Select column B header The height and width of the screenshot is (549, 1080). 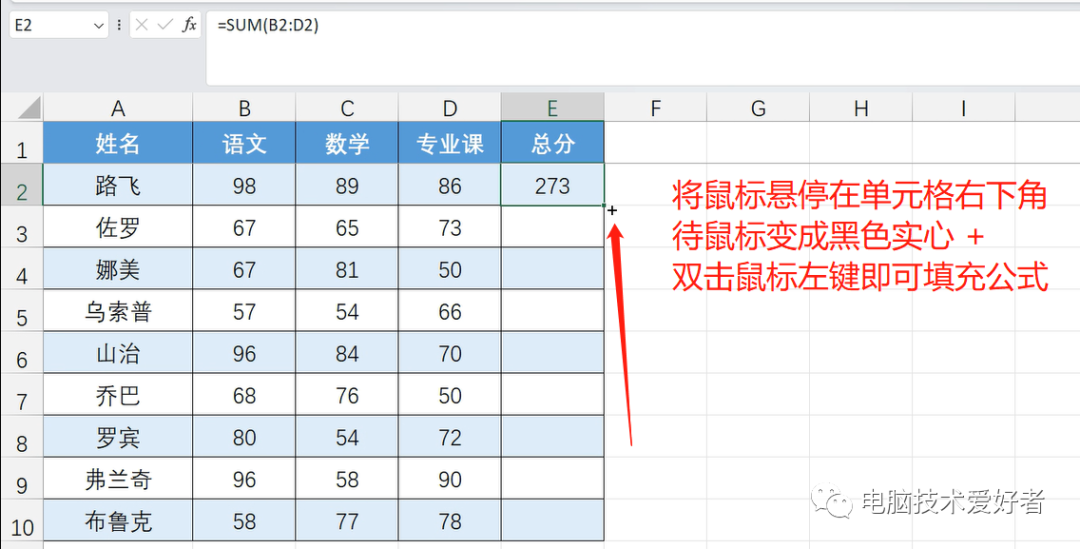point(245,107)
